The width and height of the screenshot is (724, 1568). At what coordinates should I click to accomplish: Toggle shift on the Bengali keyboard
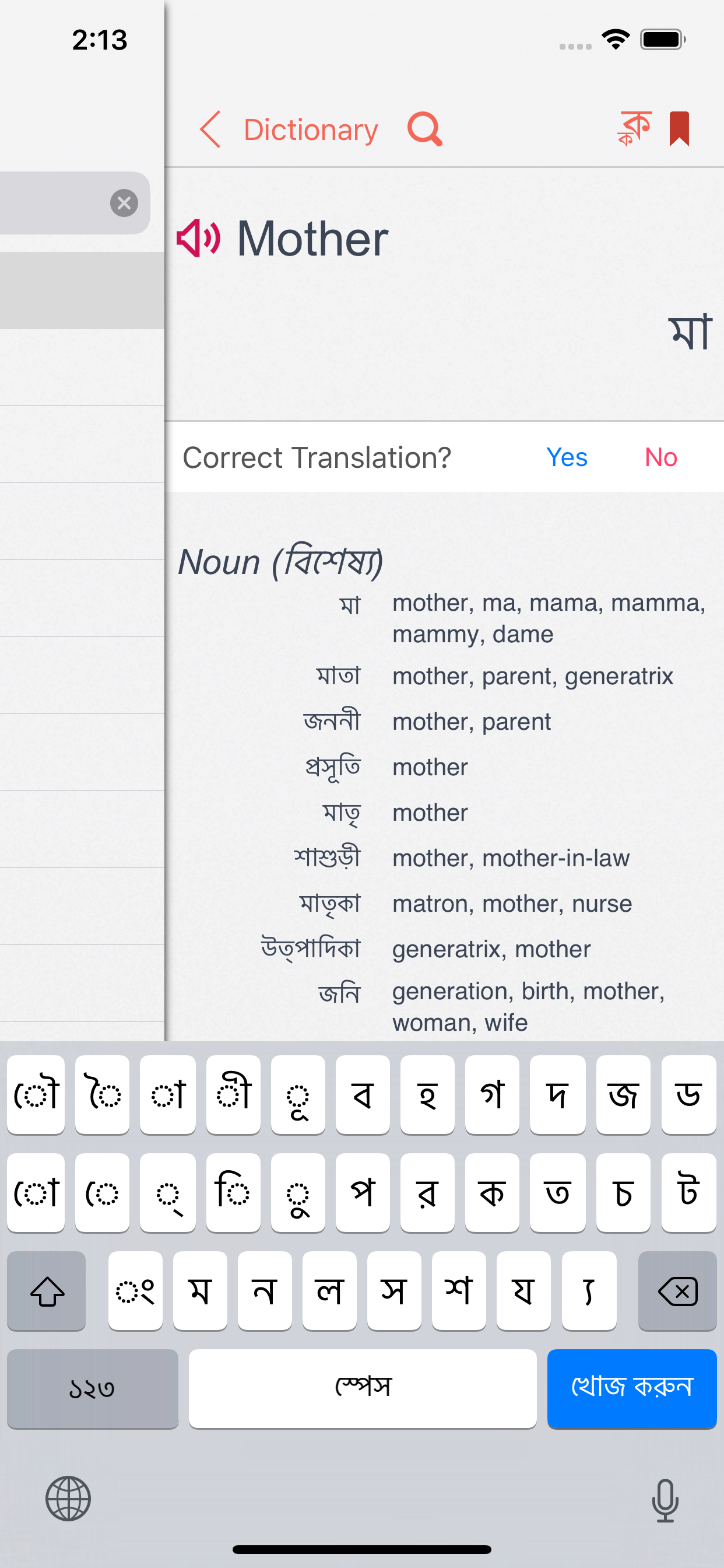(x=46, y=1291)
